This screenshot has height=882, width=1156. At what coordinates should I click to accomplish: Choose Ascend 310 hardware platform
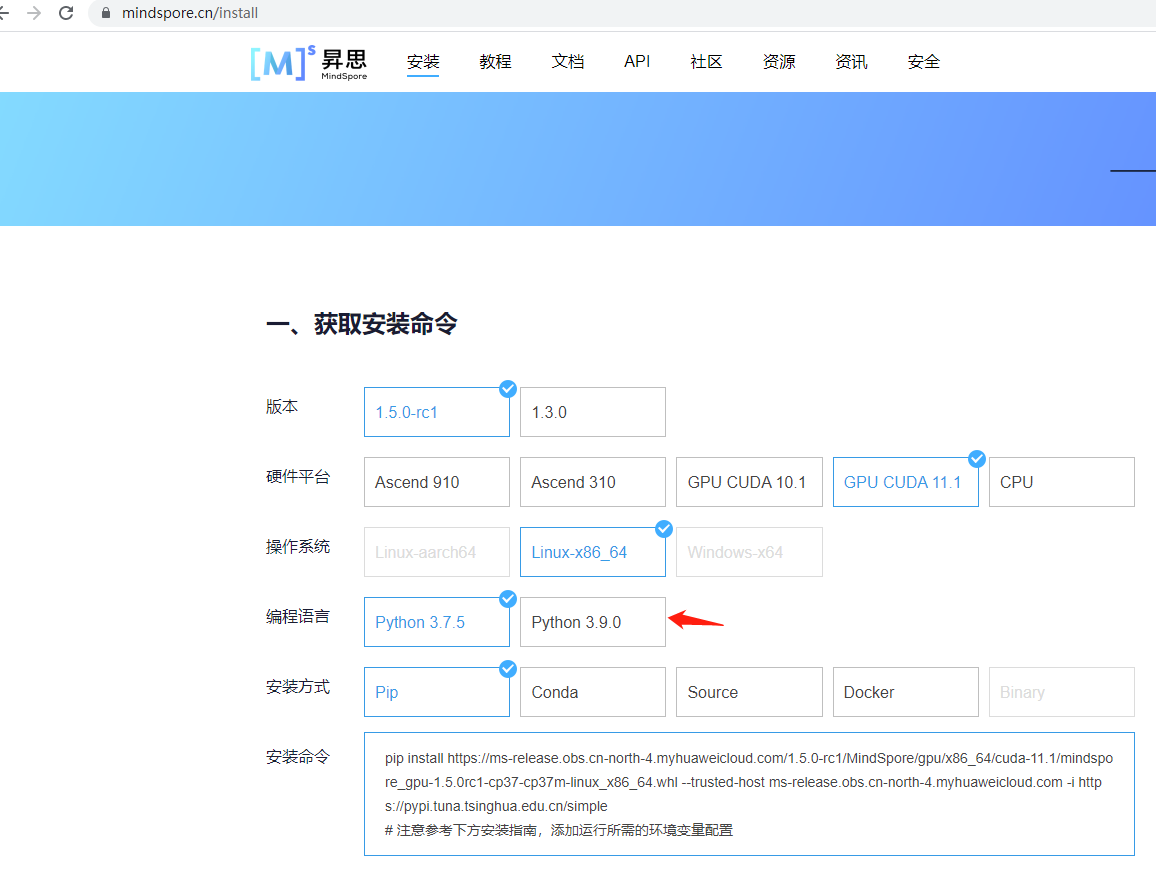(593, 482)
